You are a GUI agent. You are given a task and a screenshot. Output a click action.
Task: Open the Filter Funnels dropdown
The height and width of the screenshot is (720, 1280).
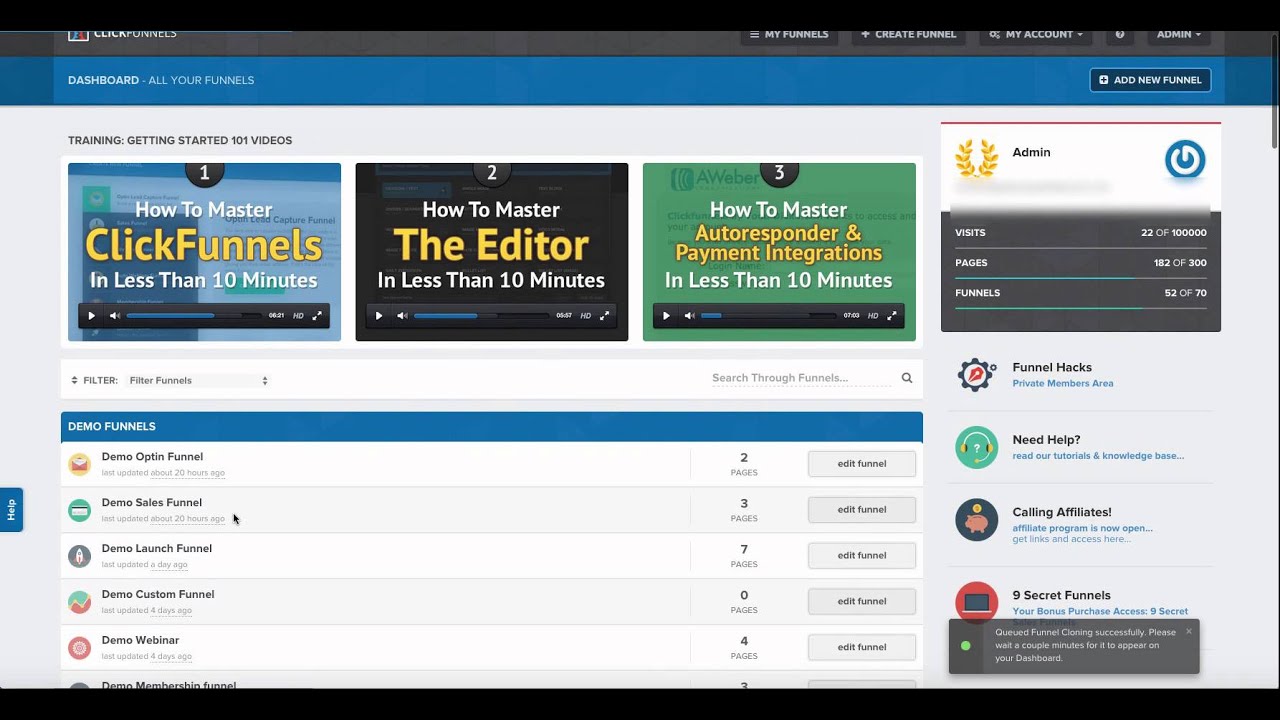pyautogui.click(x=198, y=380)
